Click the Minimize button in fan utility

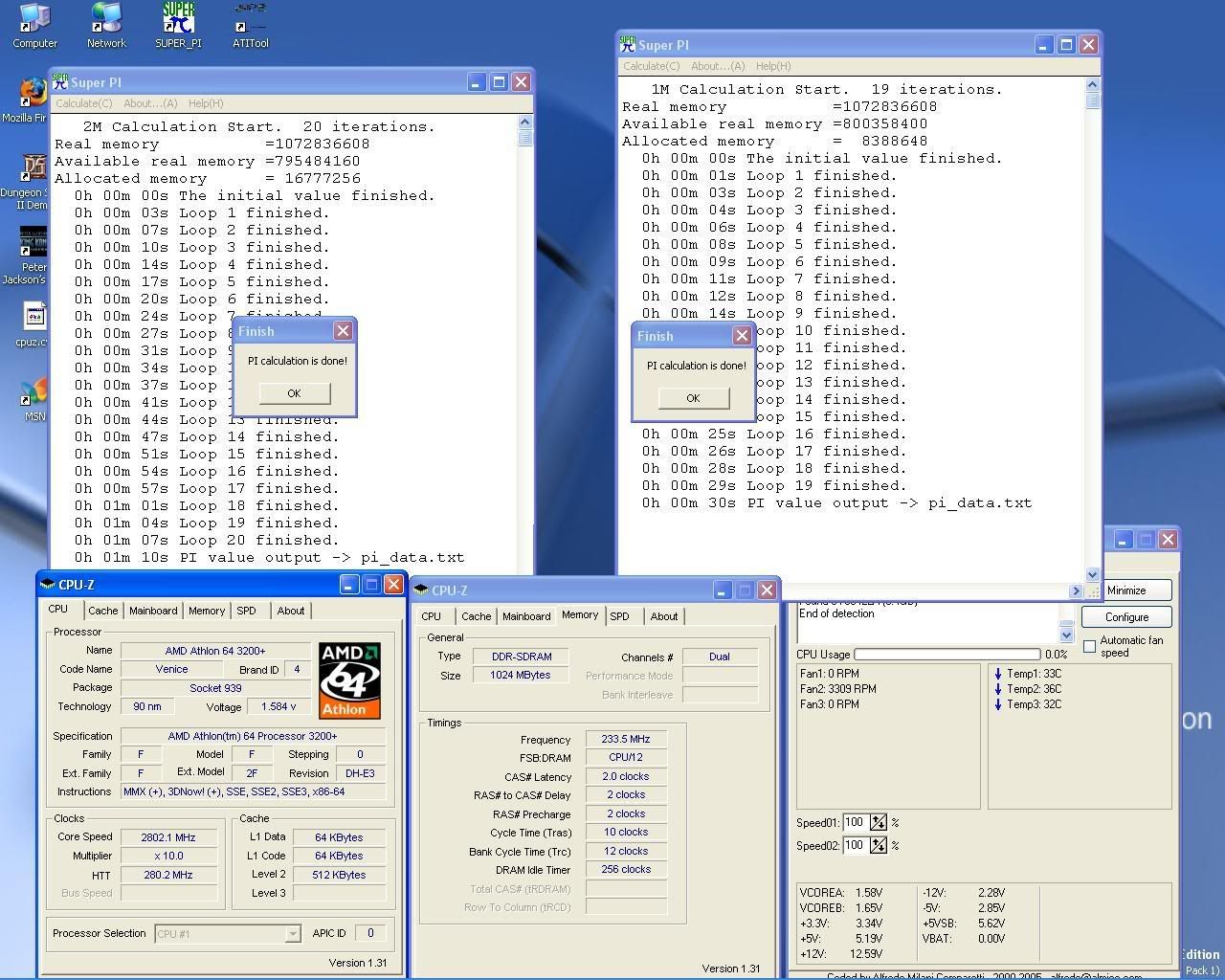(x=1126, y=590)
